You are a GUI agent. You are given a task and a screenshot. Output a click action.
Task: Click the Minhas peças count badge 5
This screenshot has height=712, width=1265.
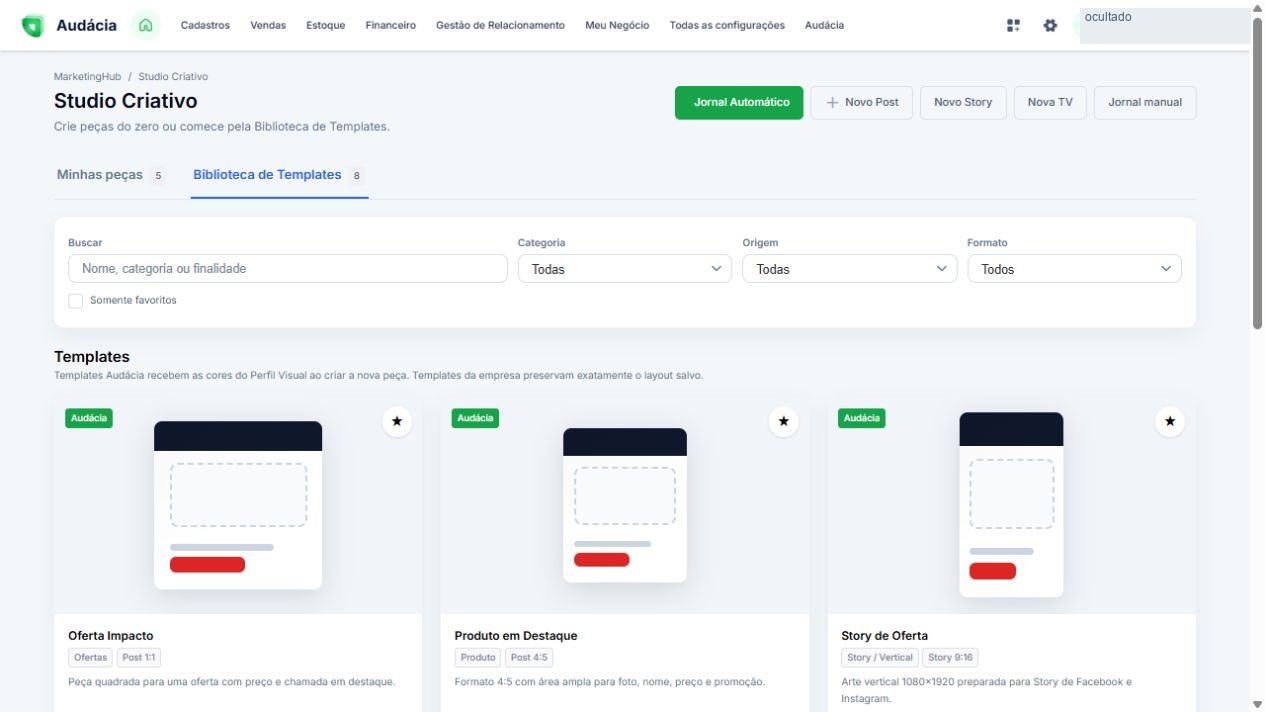tap(158, 176)
